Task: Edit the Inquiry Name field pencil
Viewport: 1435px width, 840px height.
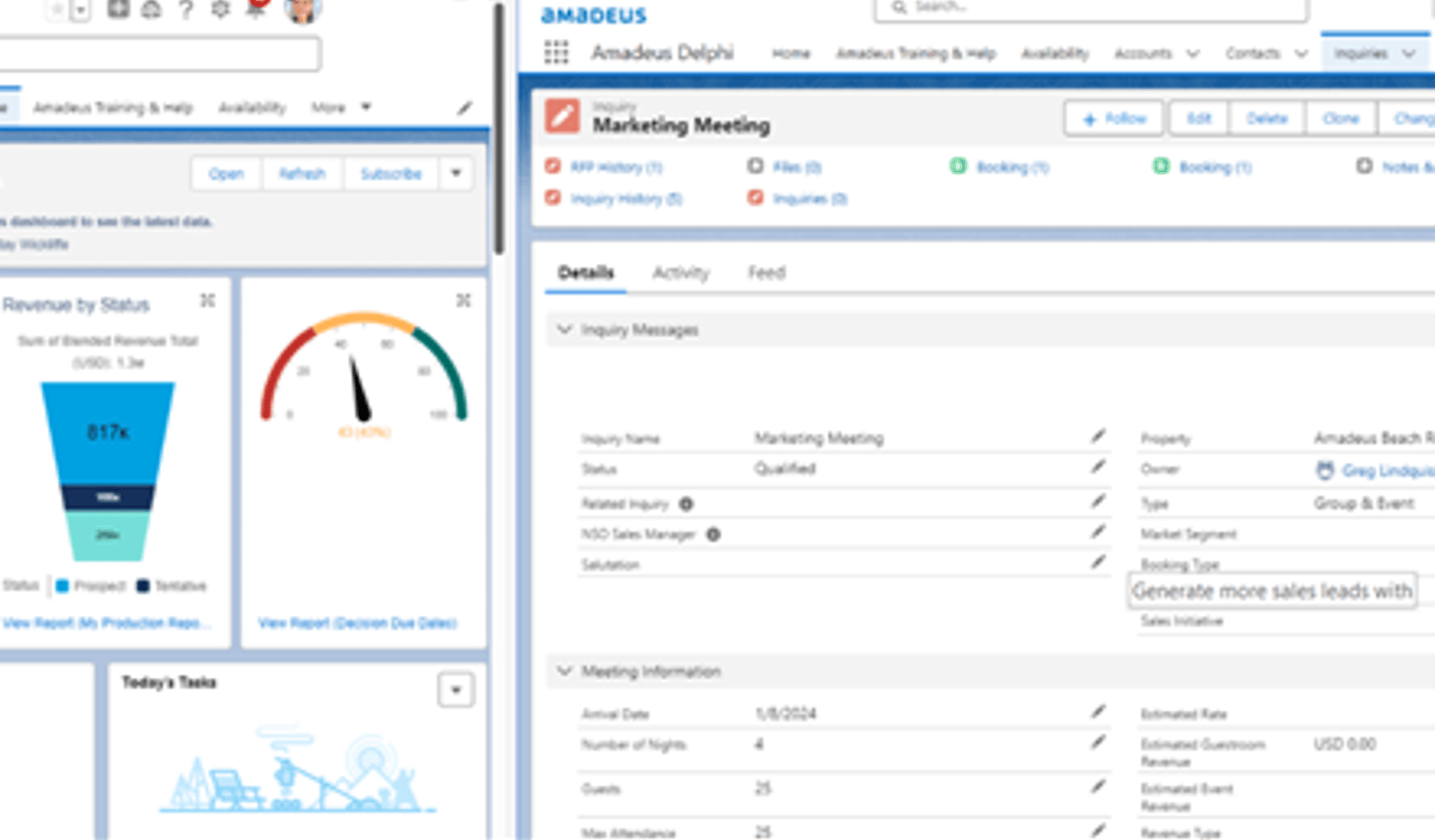Action: tap(1098, 437)
